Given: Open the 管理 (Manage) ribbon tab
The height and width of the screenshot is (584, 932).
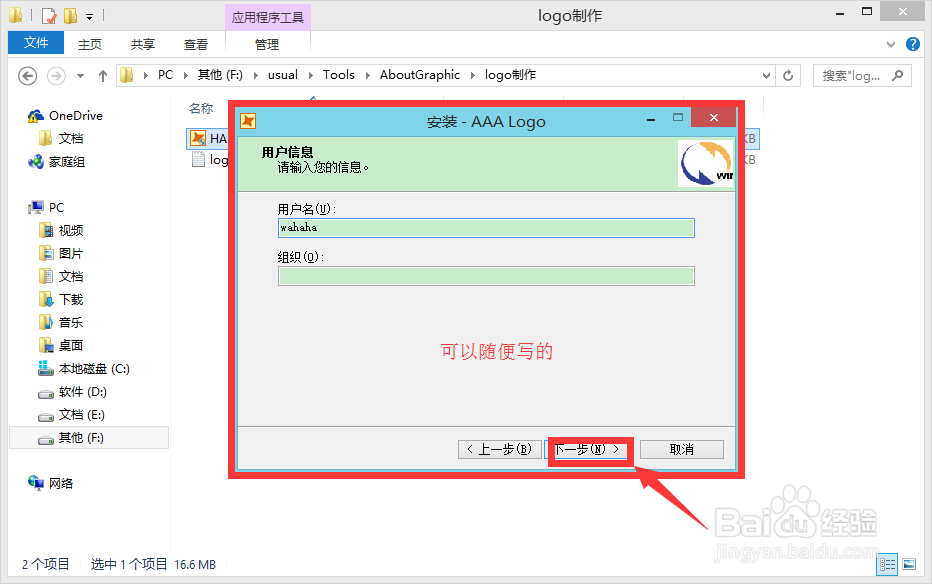Looking at the screenshot, I should pyautogui.click(x=267, y=45).
